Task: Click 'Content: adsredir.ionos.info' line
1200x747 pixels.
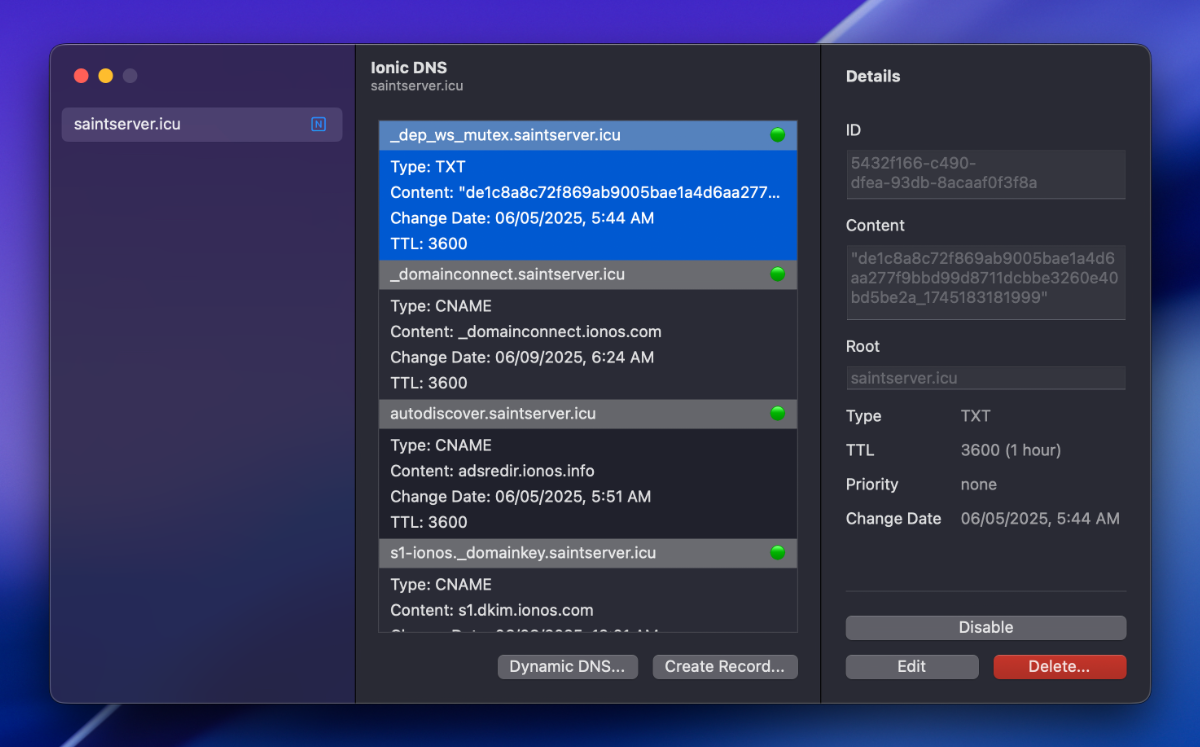Action: (493, 471)
